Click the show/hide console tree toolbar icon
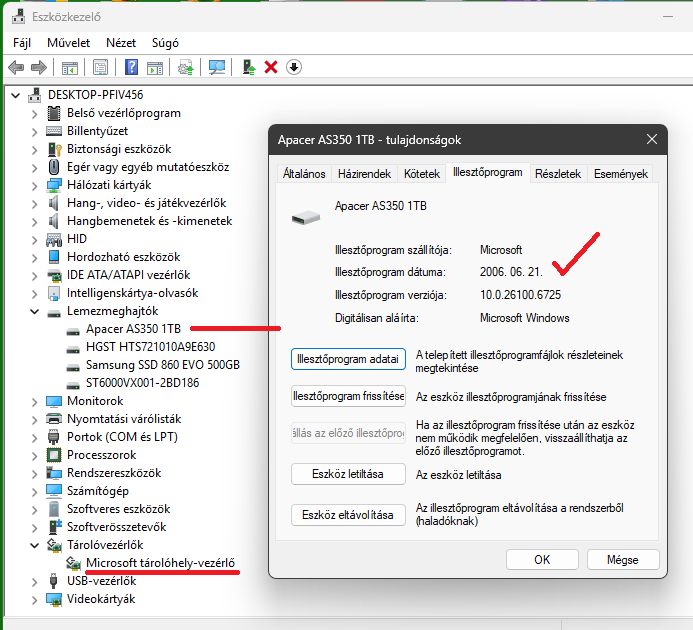693x630 pixels. tap(70, 68)
